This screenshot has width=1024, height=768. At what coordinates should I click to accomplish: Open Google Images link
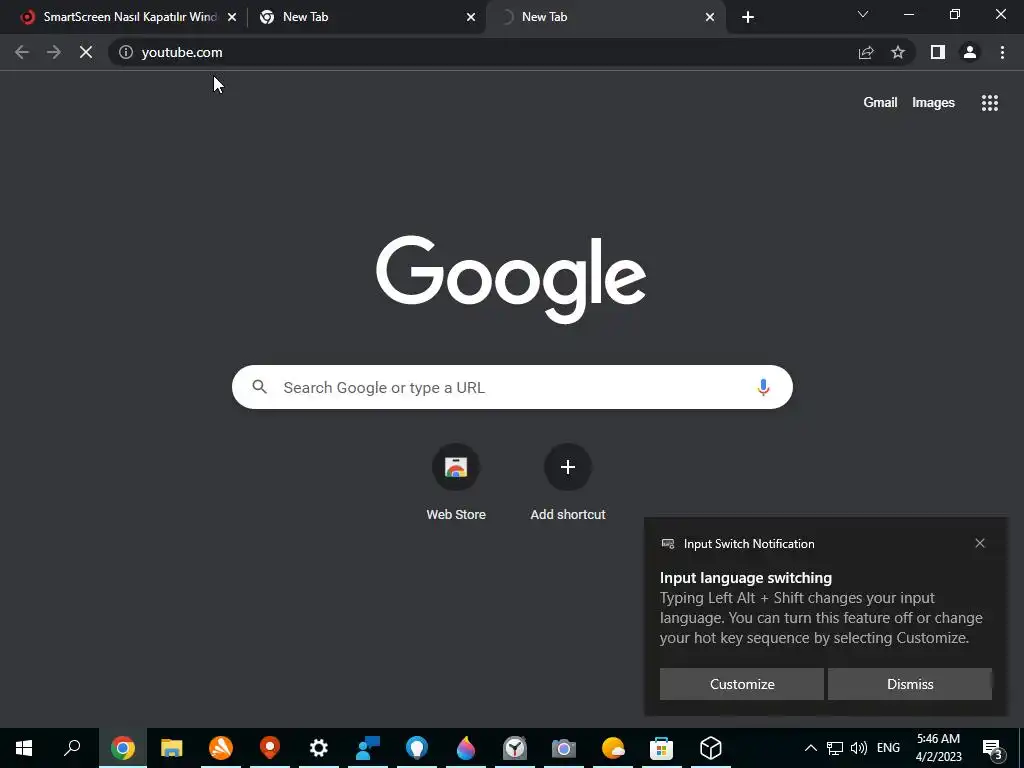click(933, 103)
